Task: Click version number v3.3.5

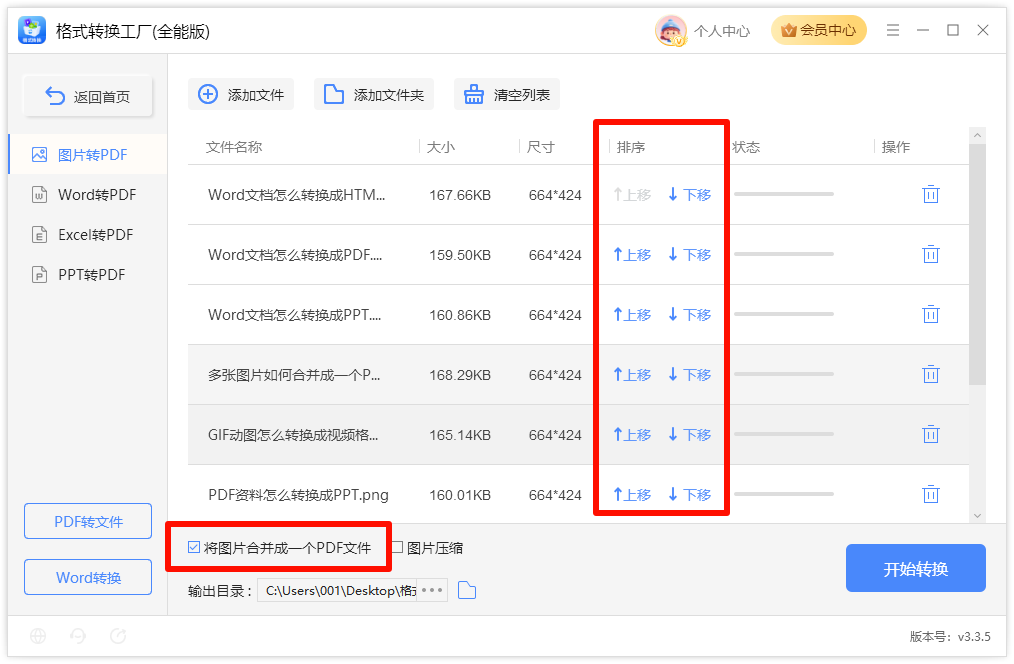Action: coord(974,636)
